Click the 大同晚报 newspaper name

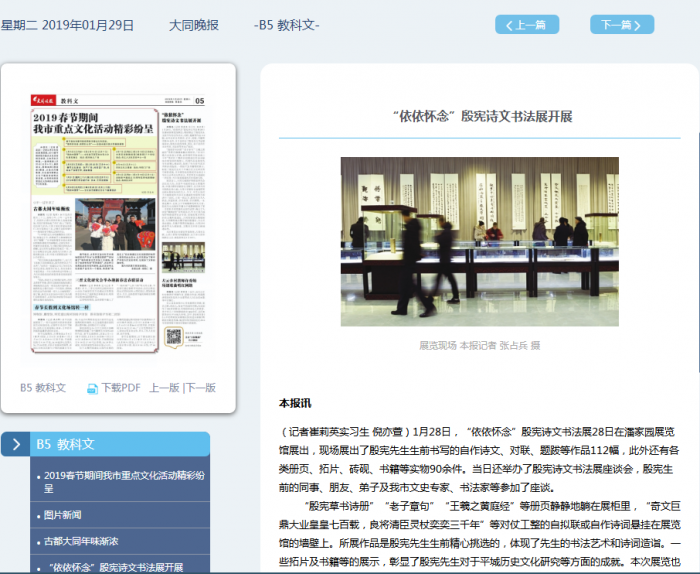[x=194, y=25]
